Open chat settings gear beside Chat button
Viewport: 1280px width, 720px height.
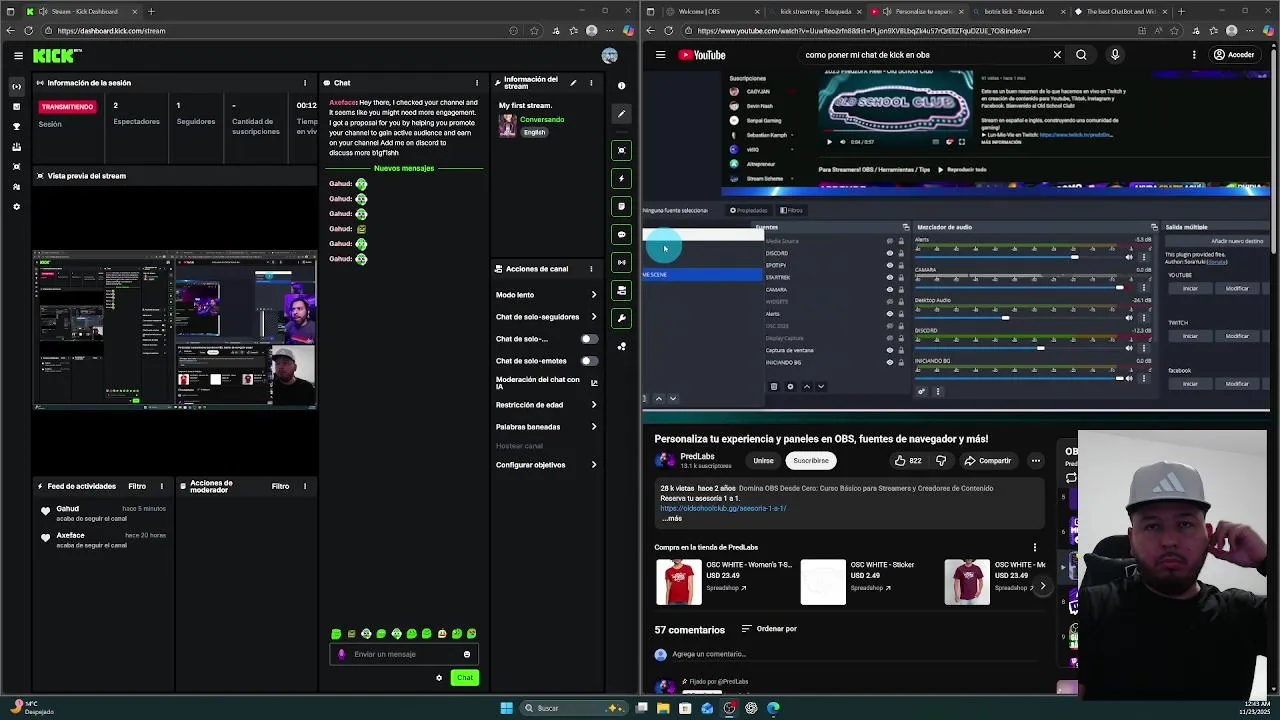click(x=438, y=678)
